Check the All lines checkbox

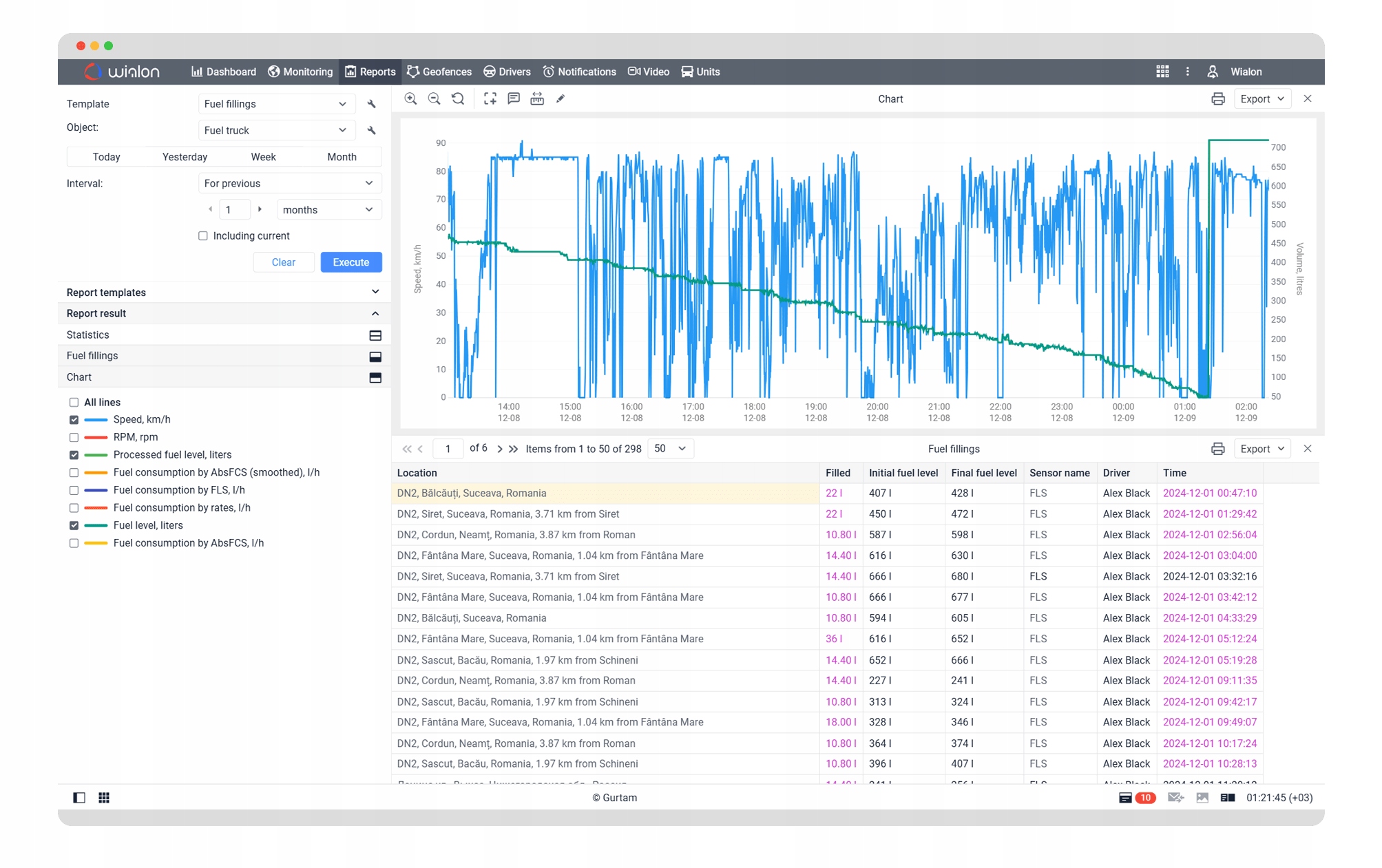pos(74,403)
